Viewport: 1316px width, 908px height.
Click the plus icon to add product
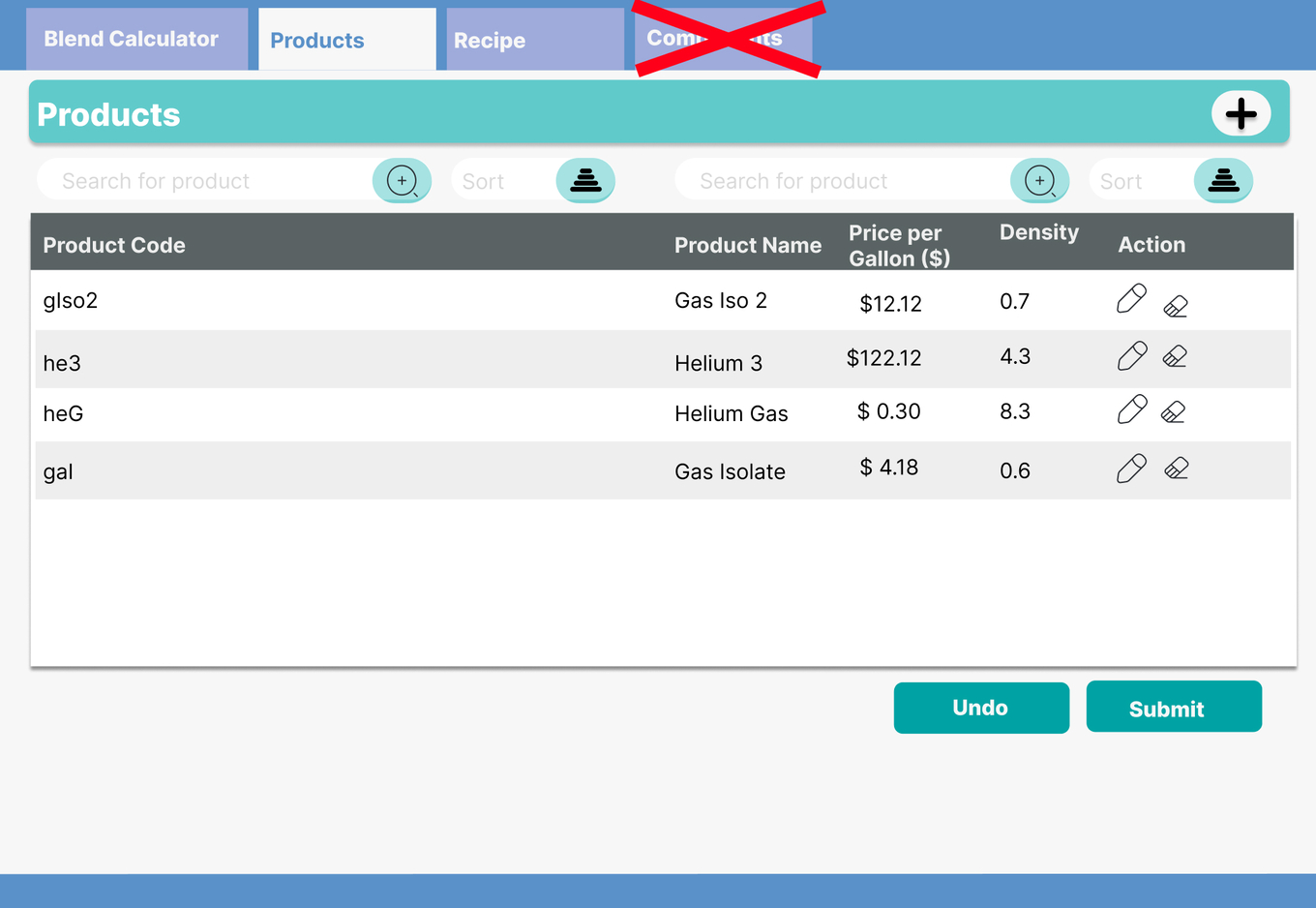click(1241, 114)
